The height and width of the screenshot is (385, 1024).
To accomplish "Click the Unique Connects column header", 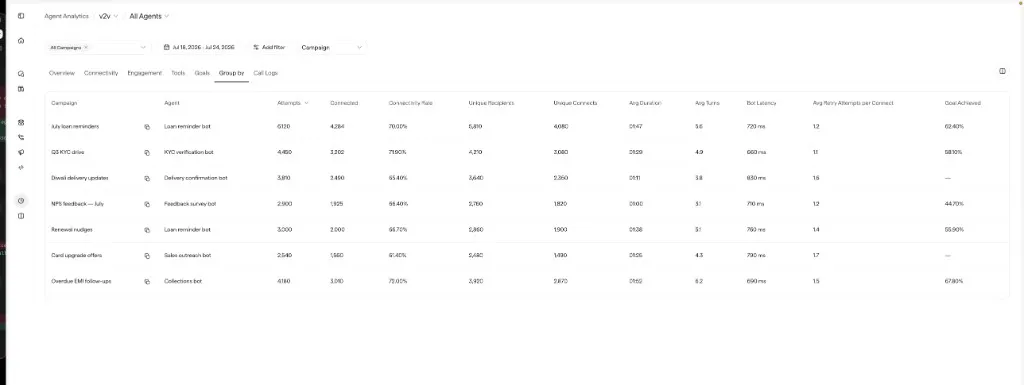I will [575, 103].
